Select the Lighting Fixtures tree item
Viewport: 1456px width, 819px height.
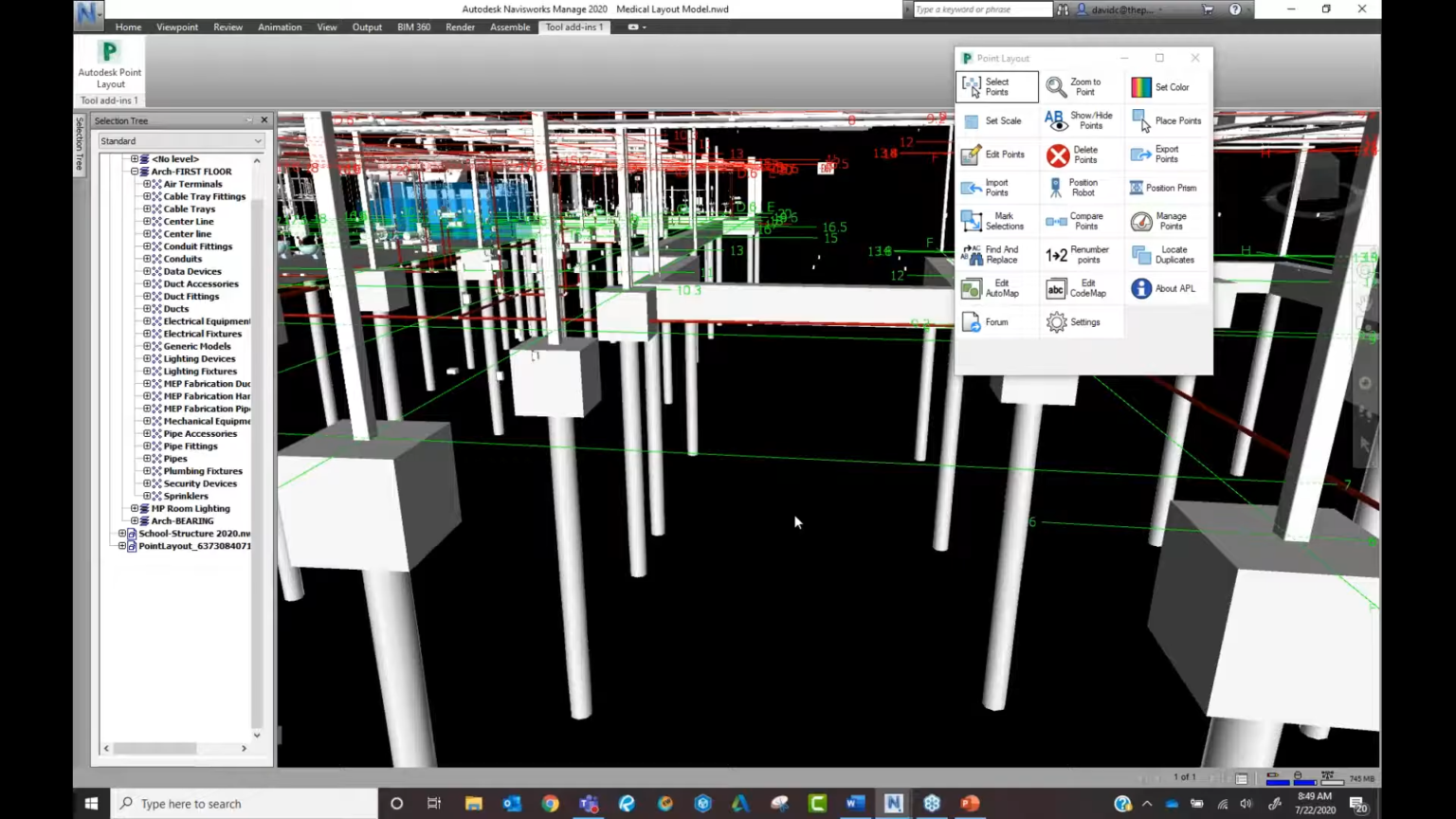coord(200,372)
